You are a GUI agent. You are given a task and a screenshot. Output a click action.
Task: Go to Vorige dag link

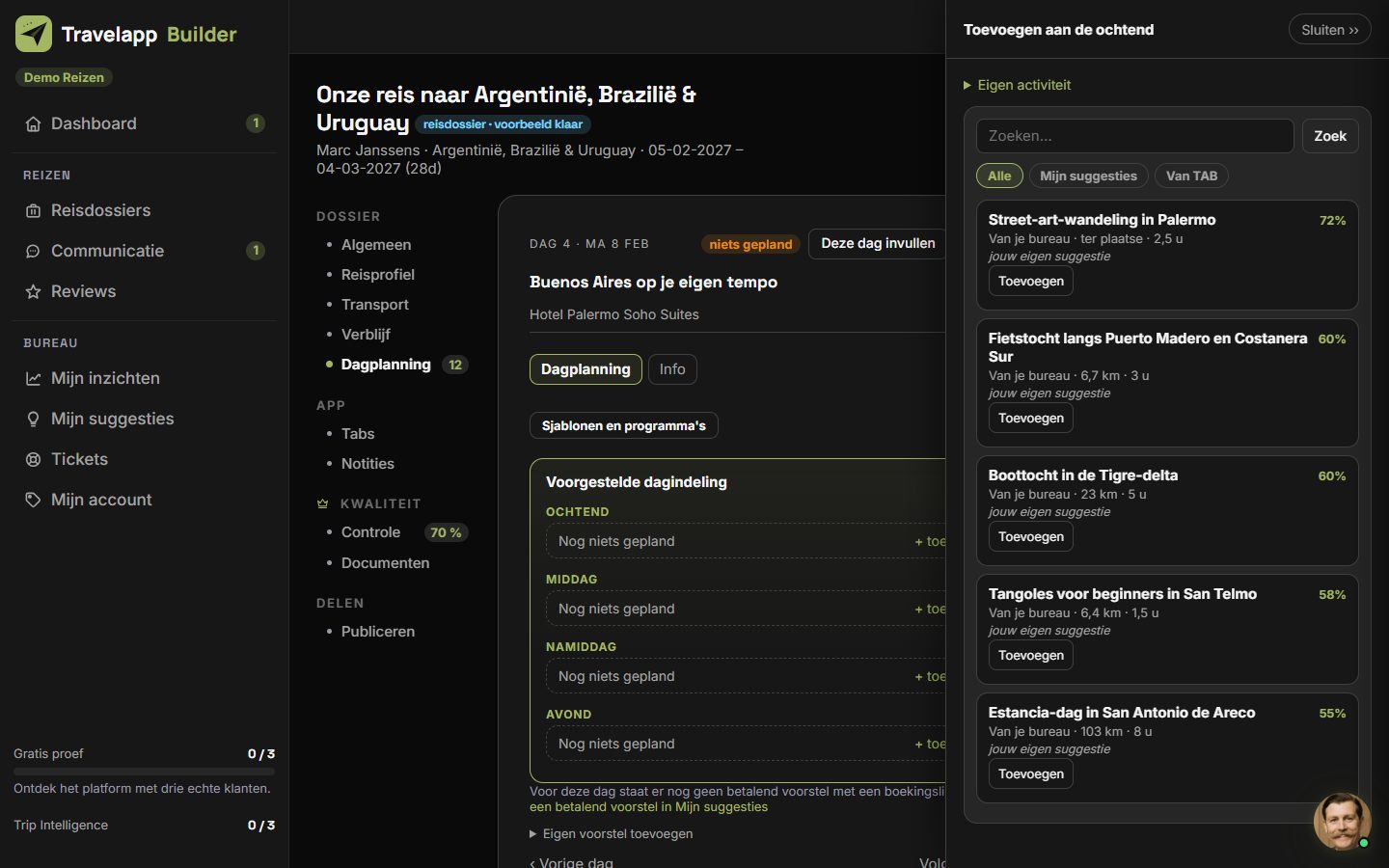(x=571, y=861)
